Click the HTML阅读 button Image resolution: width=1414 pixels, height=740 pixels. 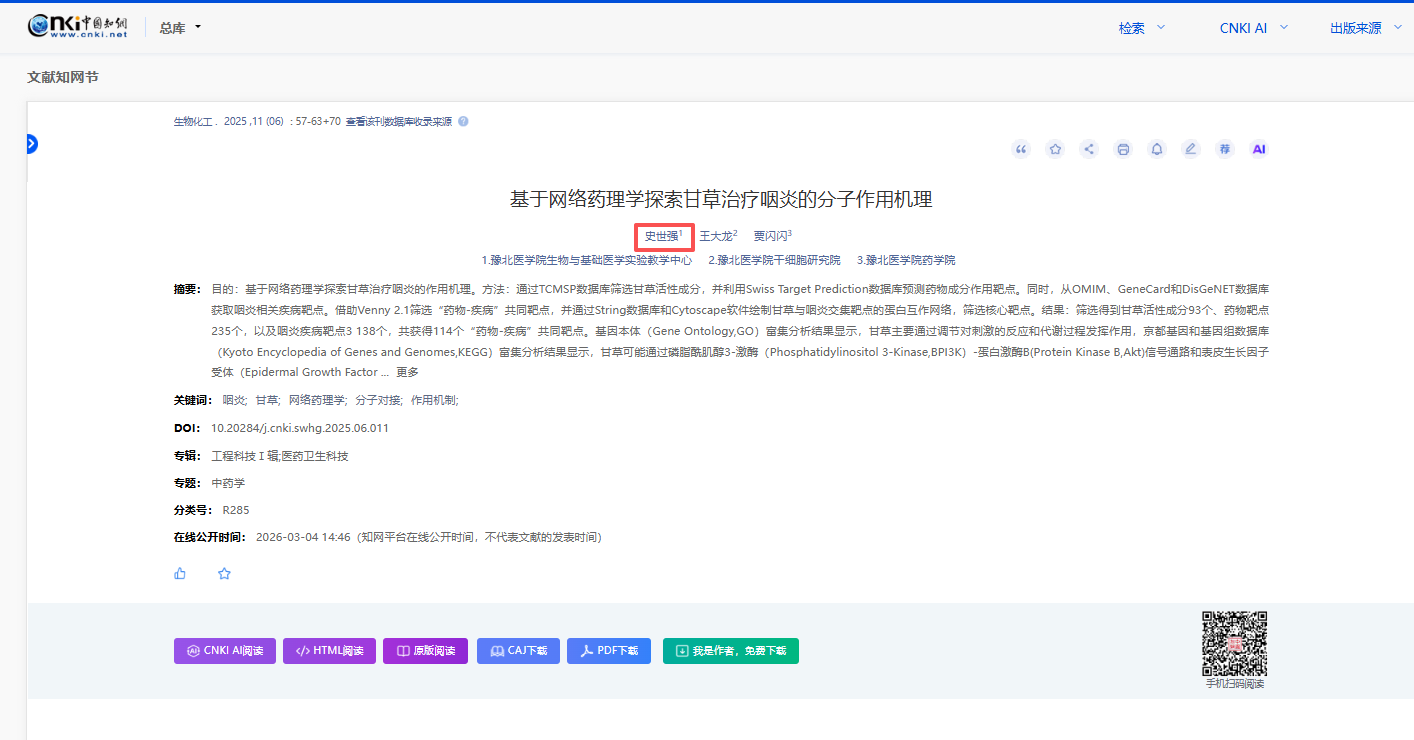[x=329, y=651]
